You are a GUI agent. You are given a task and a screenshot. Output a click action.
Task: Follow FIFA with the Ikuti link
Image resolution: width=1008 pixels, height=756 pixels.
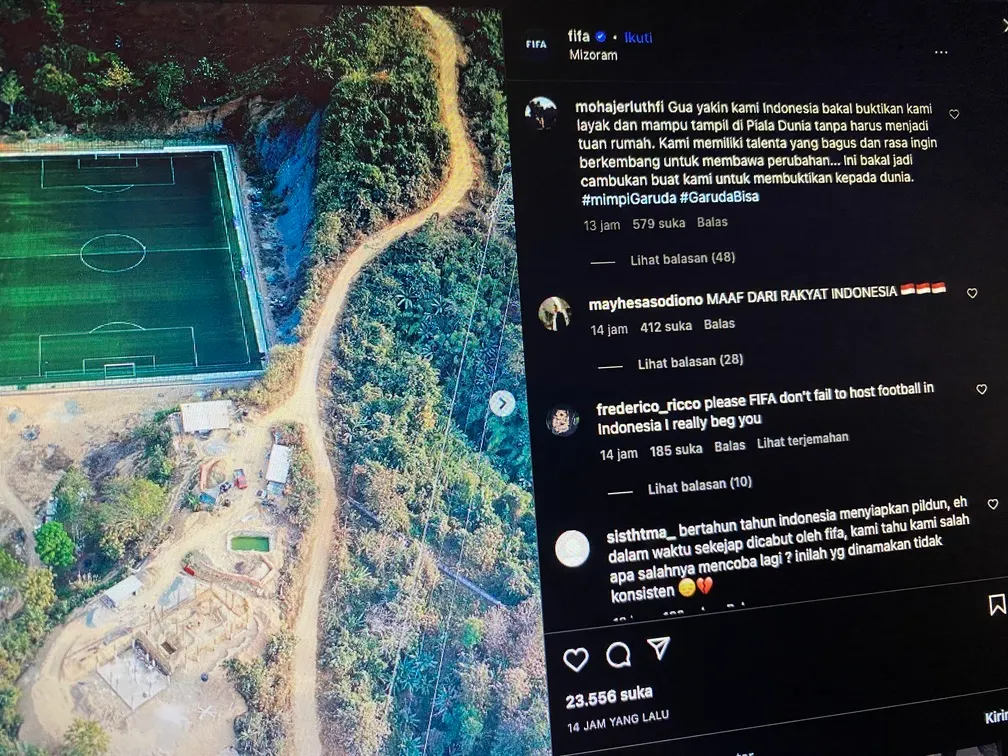click(638, 37)
